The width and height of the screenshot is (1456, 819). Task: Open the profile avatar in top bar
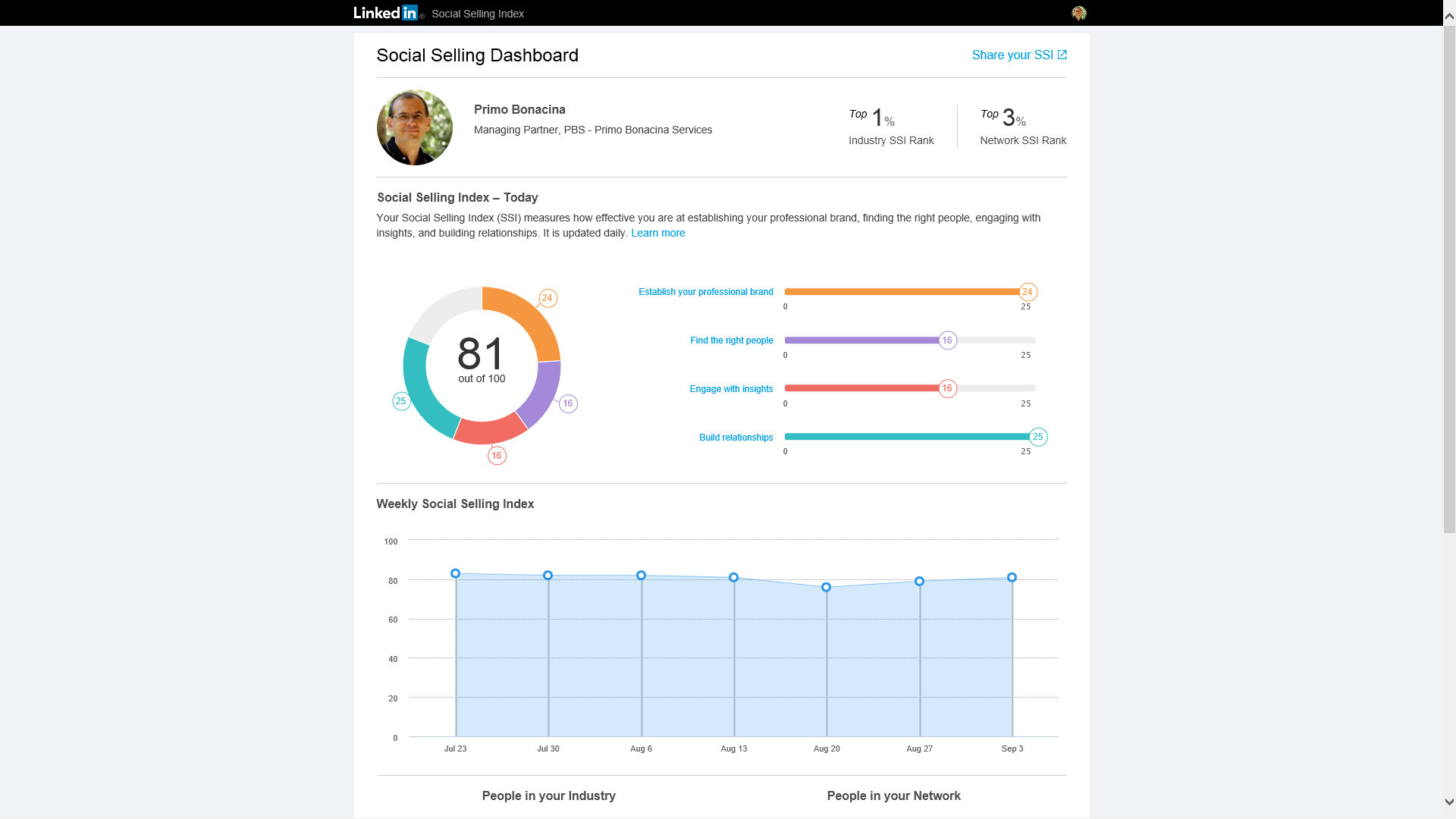(1078, 13)
